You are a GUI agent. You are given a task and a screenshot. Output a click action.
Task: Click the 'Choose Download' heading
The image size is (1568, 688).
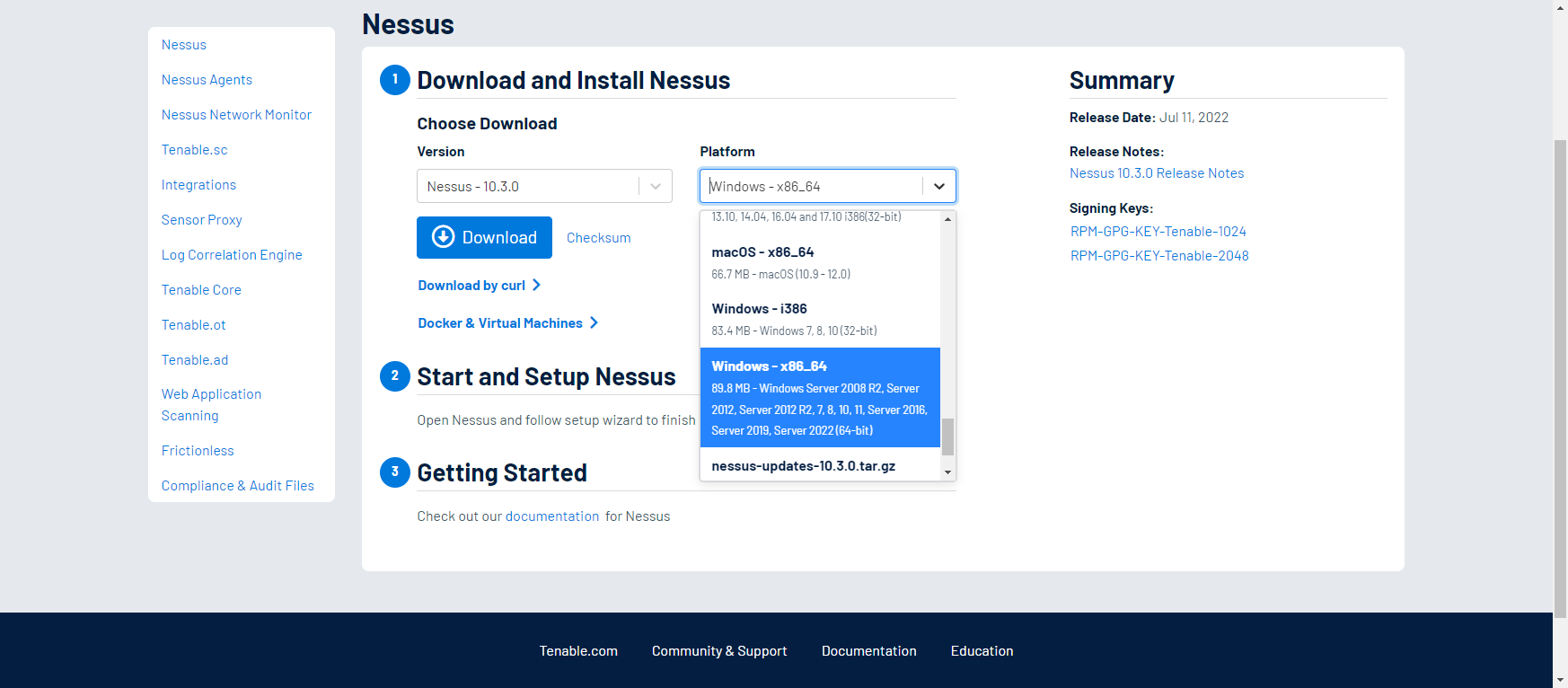[x=487, y=124]
